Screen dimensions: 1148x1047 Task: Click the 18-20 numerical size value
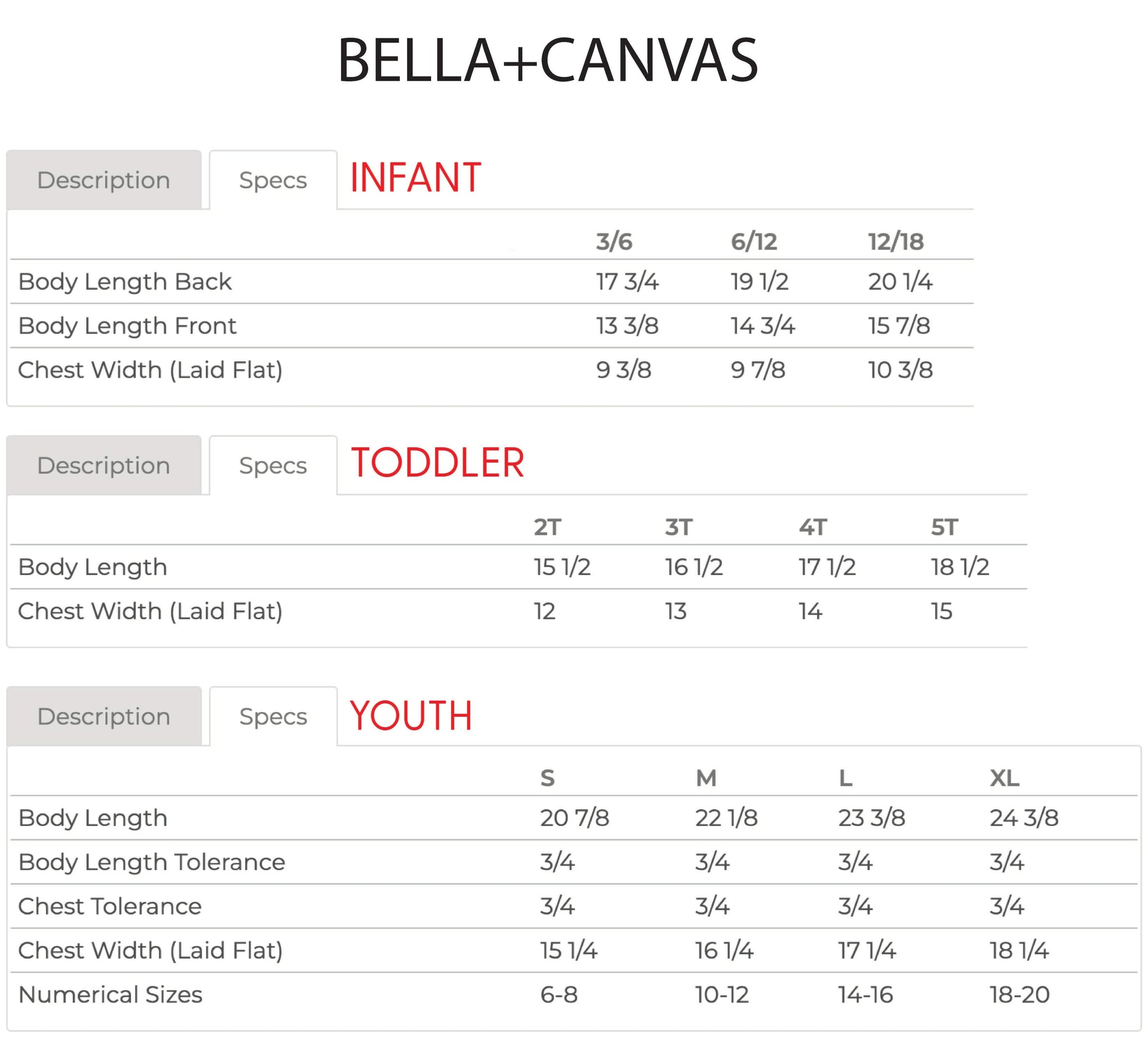click(1019, 995)
